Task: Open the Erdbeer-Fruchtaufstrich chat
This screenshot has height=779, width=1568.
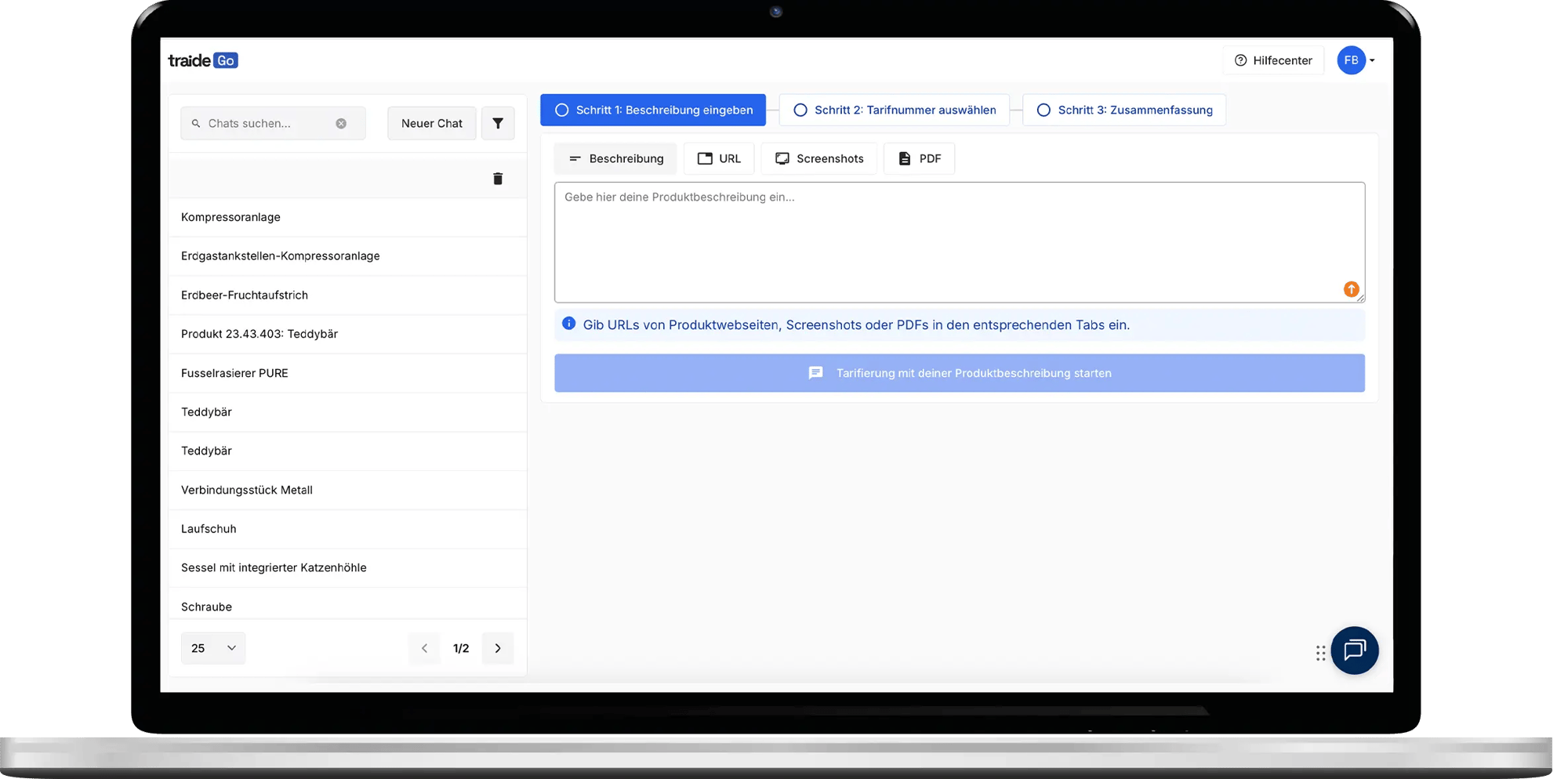Action: pos(347,295)
